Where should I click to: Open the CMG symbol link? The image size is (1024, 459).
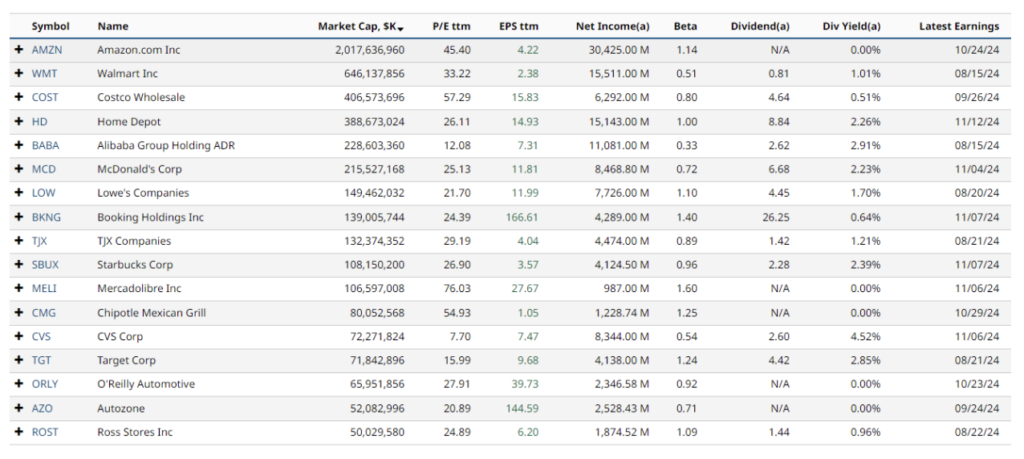(x=44, y=313)
